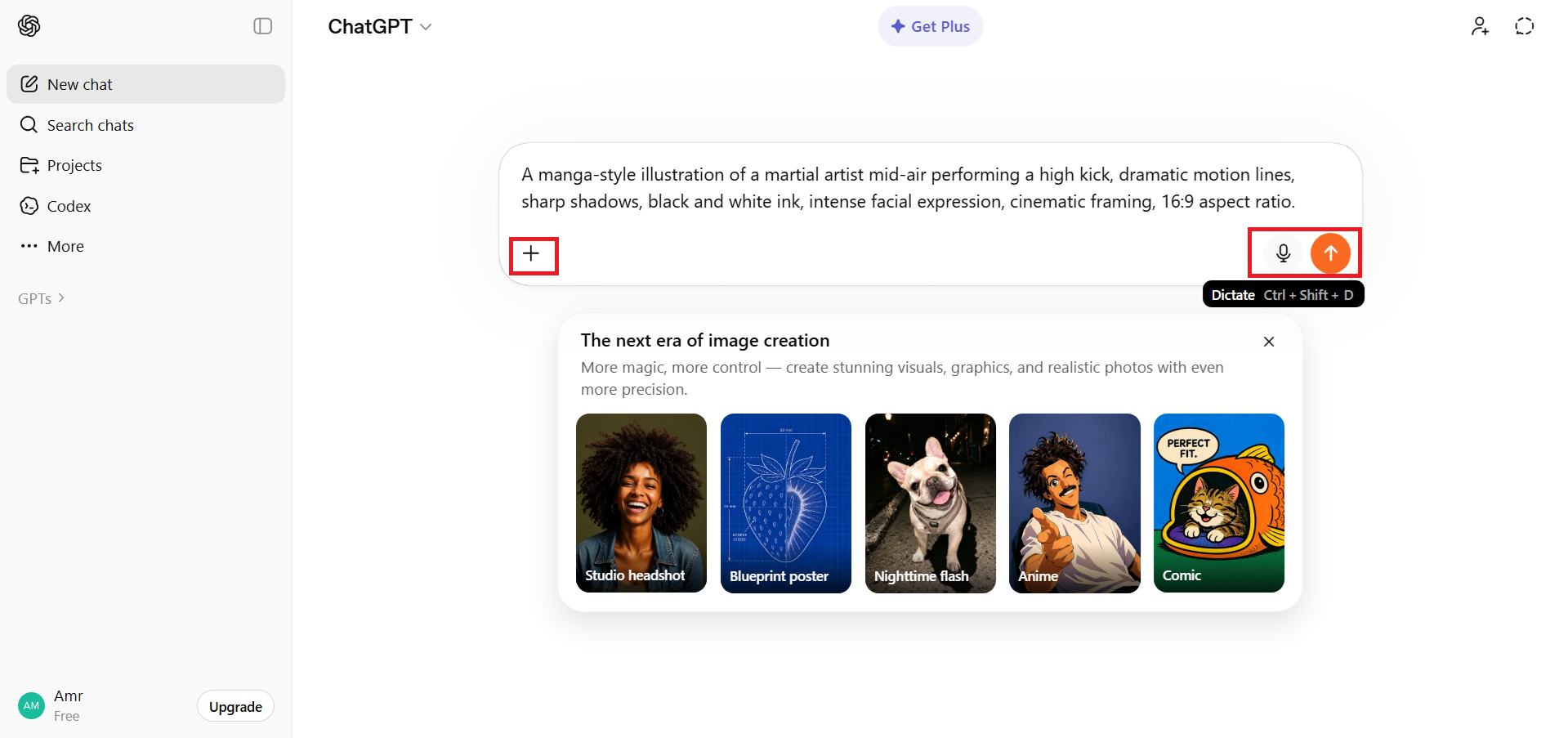The height and width of the screenshot is (738, 1568).
Task: Expand the More menu in the sidebar
Action: coord(145,246)
